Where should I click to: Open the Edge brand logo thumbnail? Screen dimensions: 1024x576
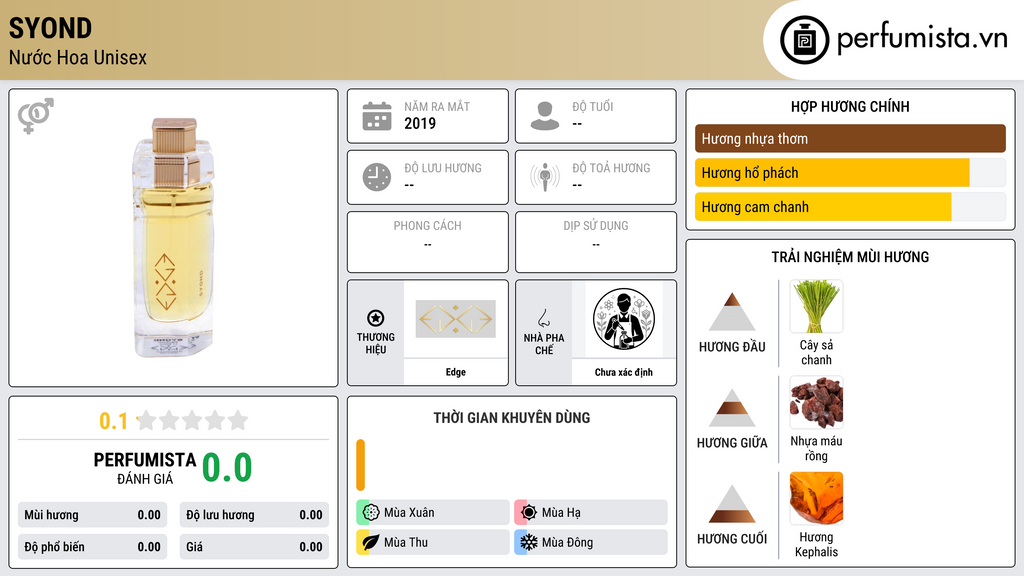456,319
